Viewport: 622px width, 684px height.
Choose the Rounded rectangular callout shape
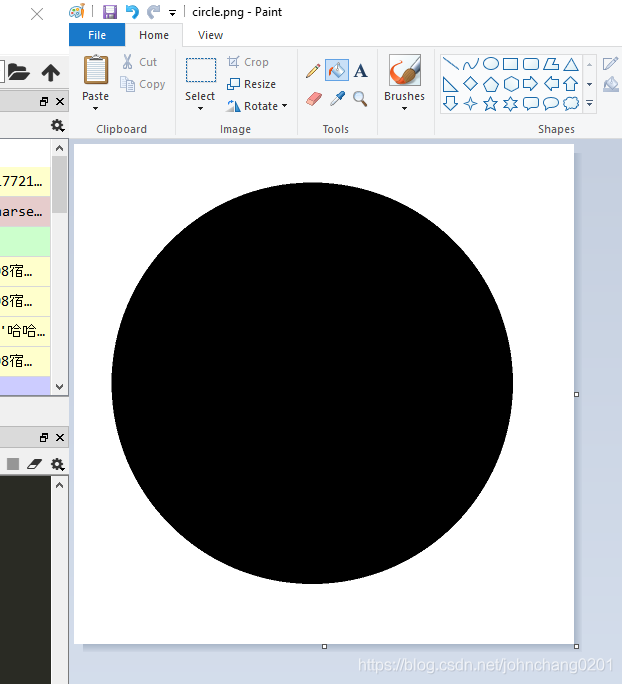(531, 104)
